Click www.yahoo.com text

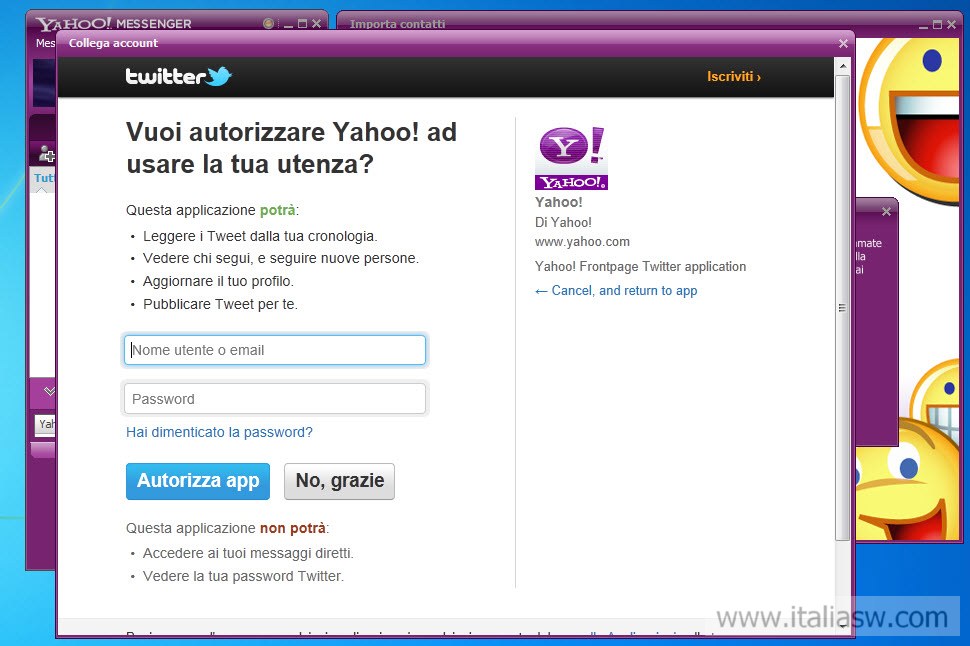(582, 241)
